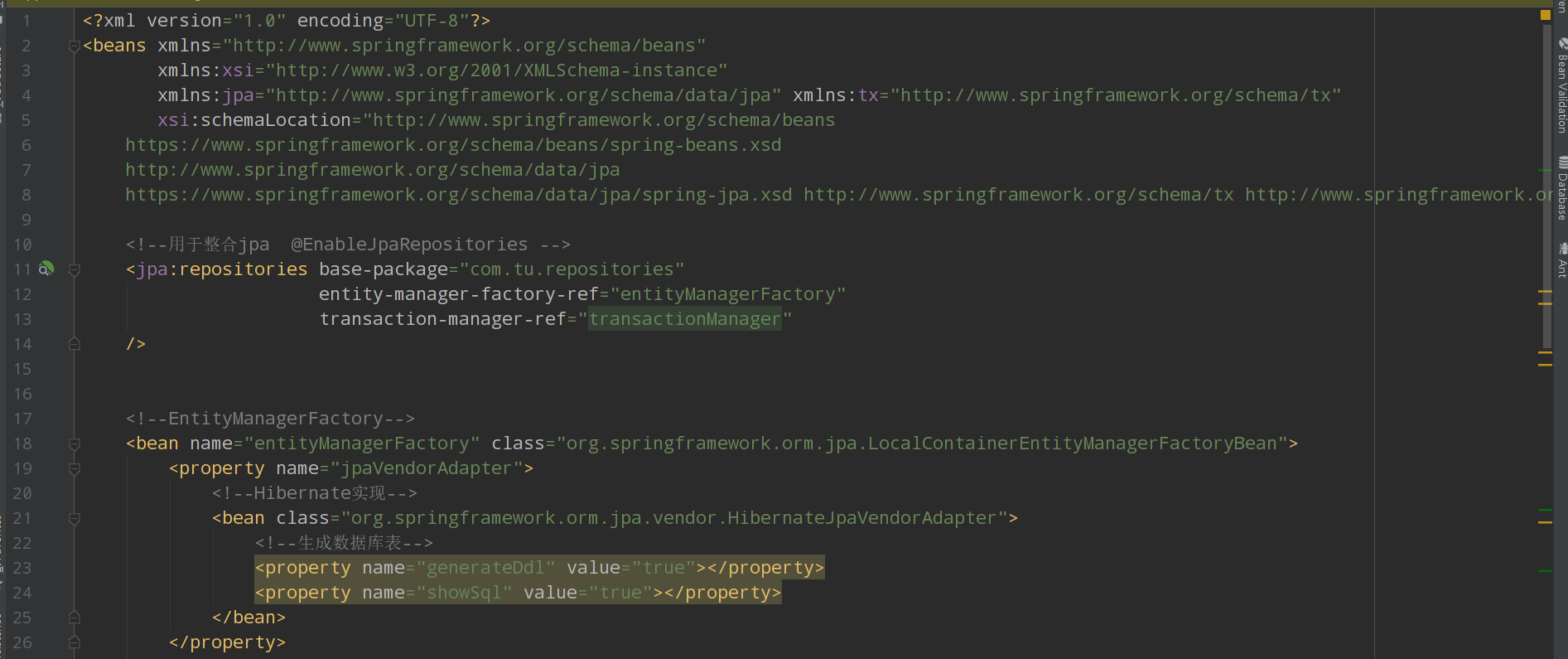Collapse the jpaVendorAdapter property on line 19

[x=74, y=468]
